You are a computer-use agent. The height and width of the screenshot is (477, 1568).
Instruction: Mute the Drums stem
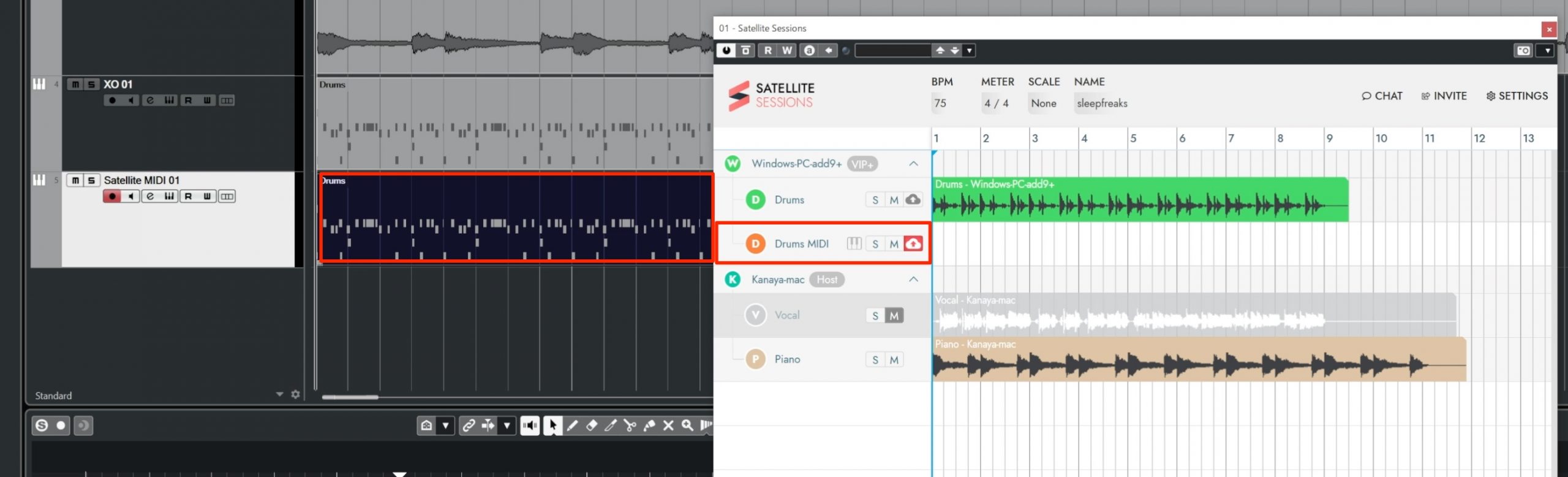point(894,200)
